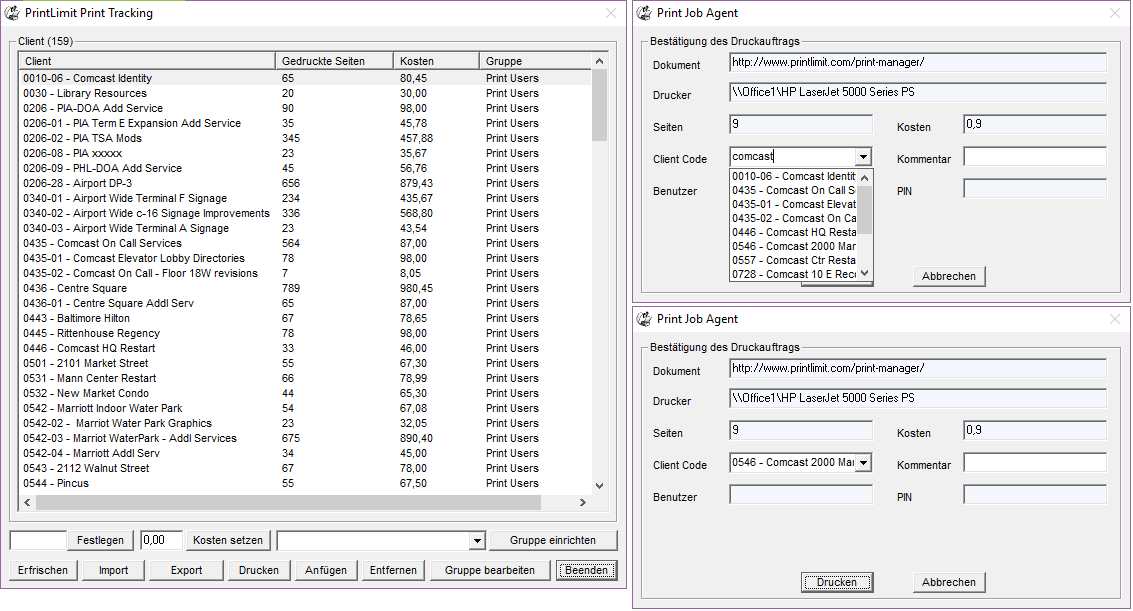Viewport: 1133px width, 611px height.
Task: Click the horizontal scrollbar right arrow in client list
Action: point(582,502)
